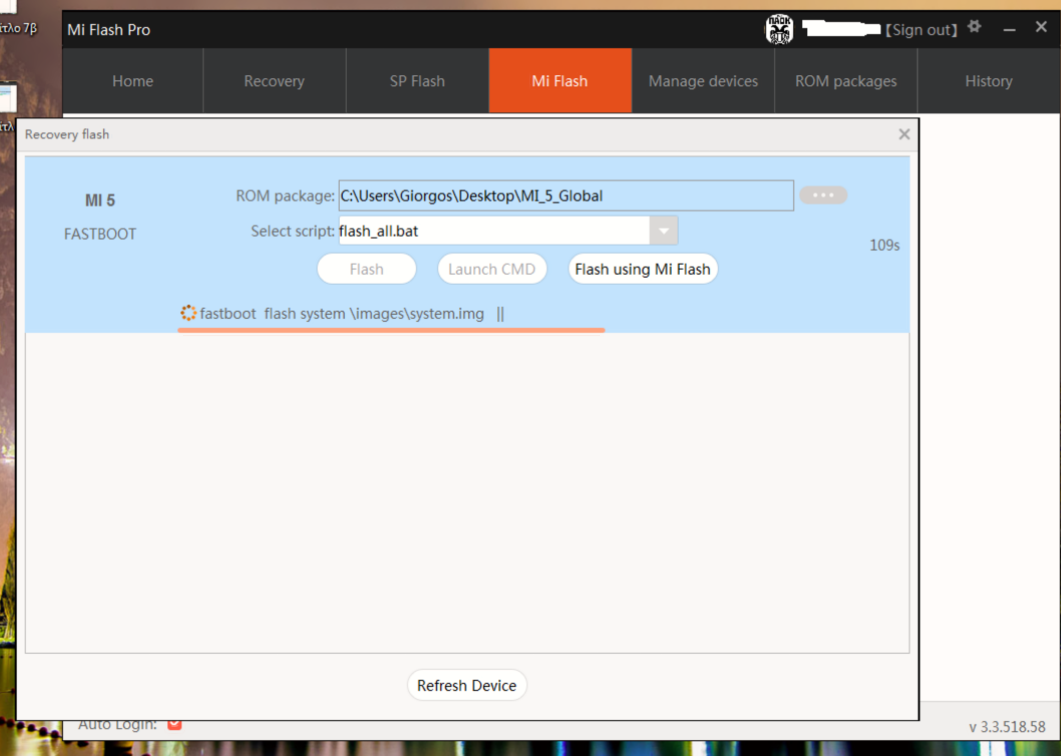1061x756 pixels.
Task: Click the MI 5 device name
Action: point(100,200)
